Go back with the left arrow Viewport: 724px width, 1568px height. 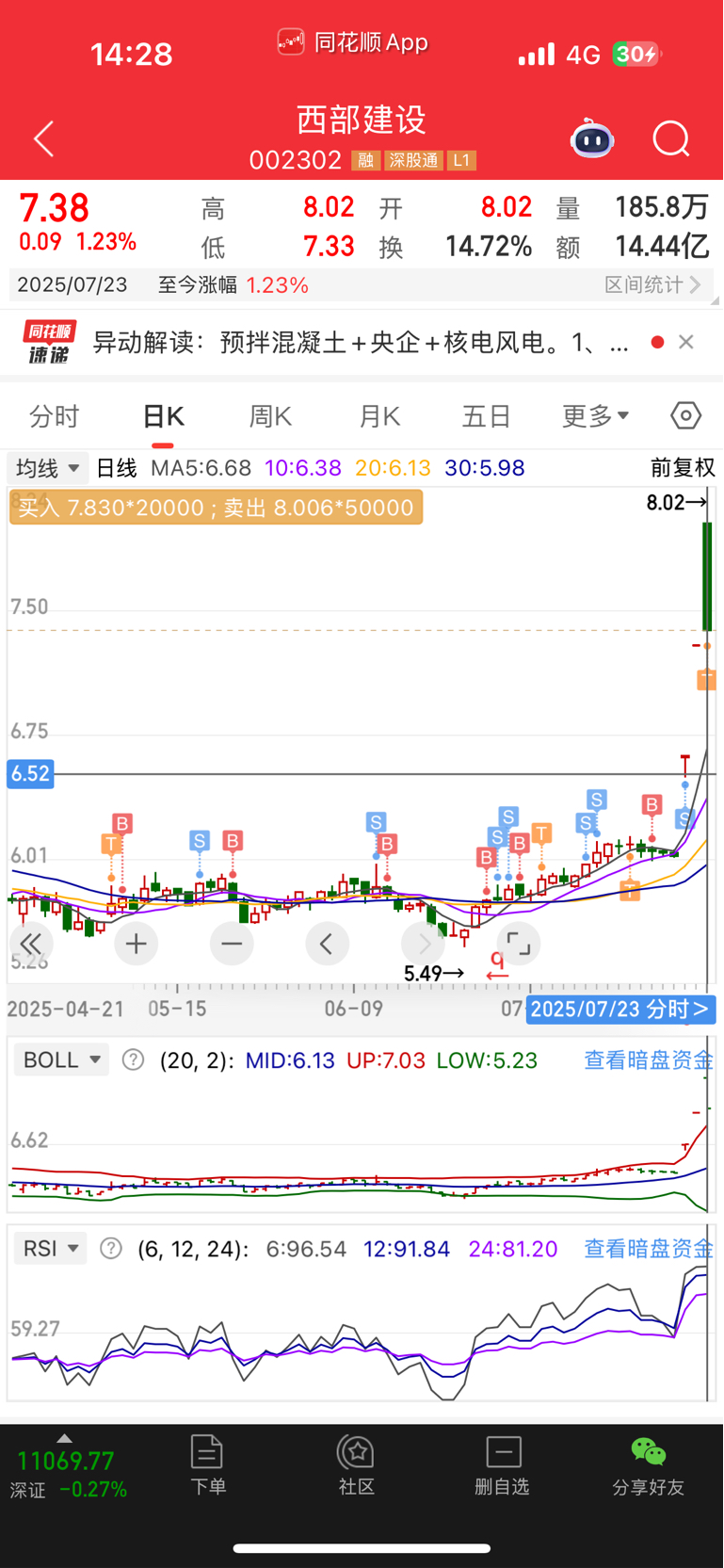pyautogui.click(x=43, y=139)
